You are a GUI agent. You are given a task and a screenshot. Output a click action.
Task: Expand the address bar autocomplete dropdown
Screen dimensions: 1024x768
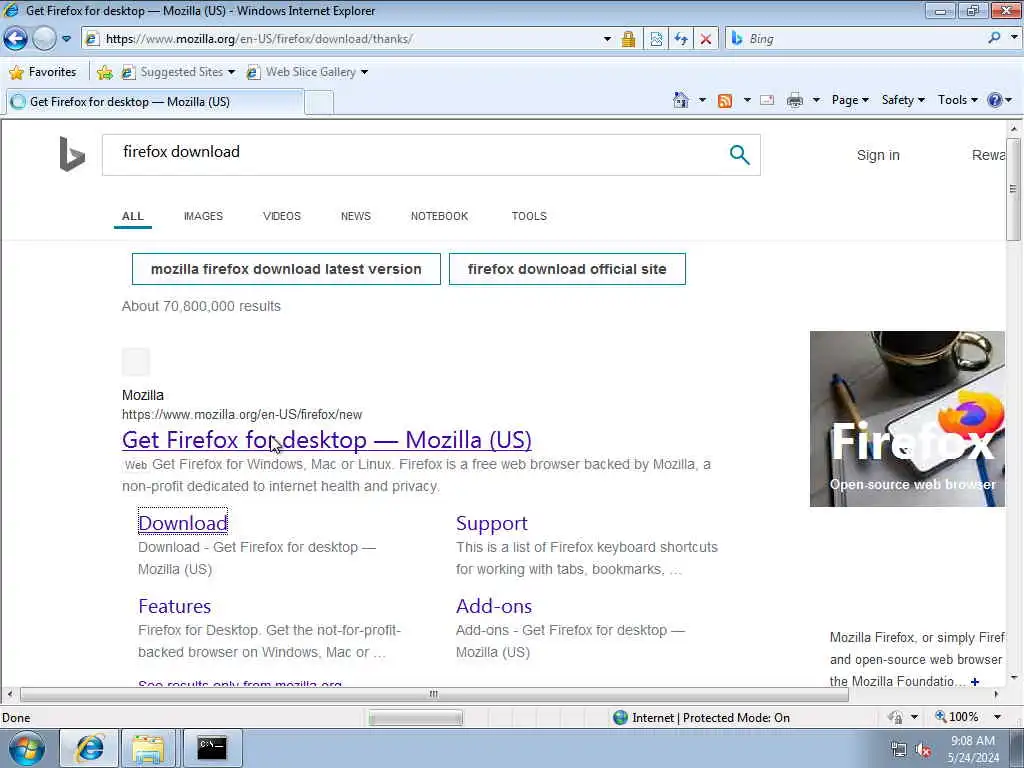point(607,39)
